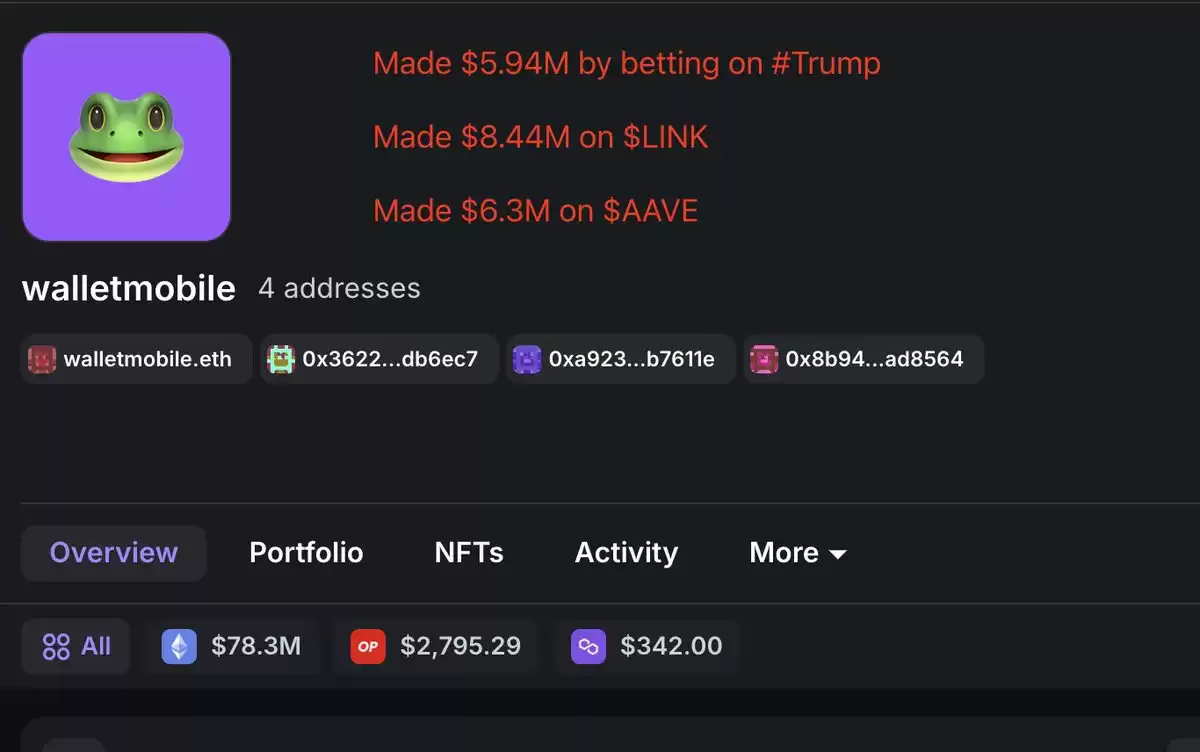Click the red Optimism OP icon
Image resolution: width=1200 pixels, height=752 pixels.
[368, 647]
